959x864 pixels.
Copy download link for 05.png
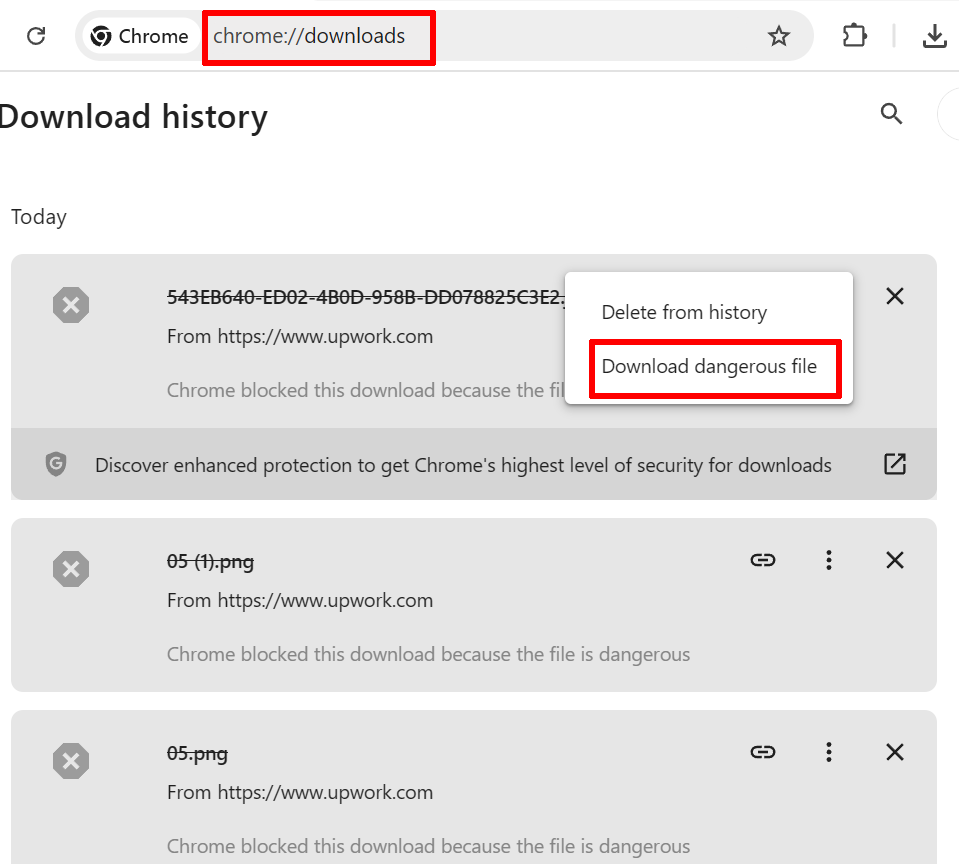pos(763,752)
